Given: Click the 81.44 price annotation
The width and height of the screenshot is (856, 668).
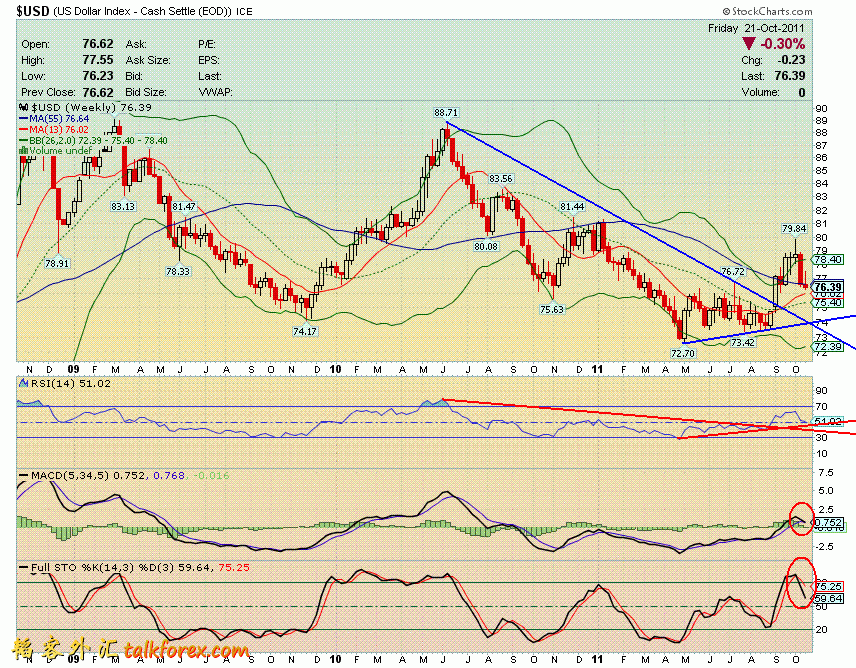Looking at the screenshot, I should point(572,206).
